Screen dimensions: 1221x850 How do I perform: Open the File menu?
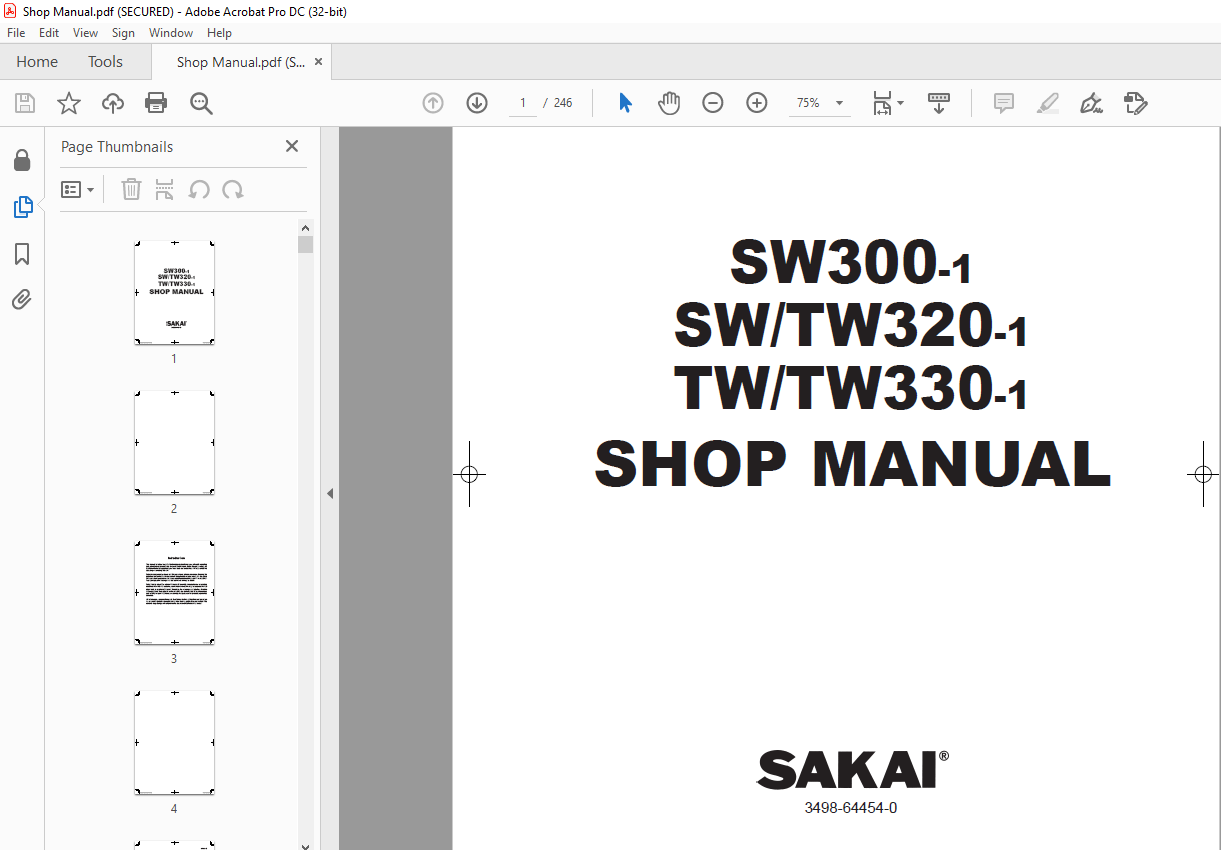pyautogui.click(x=16, y=33)
